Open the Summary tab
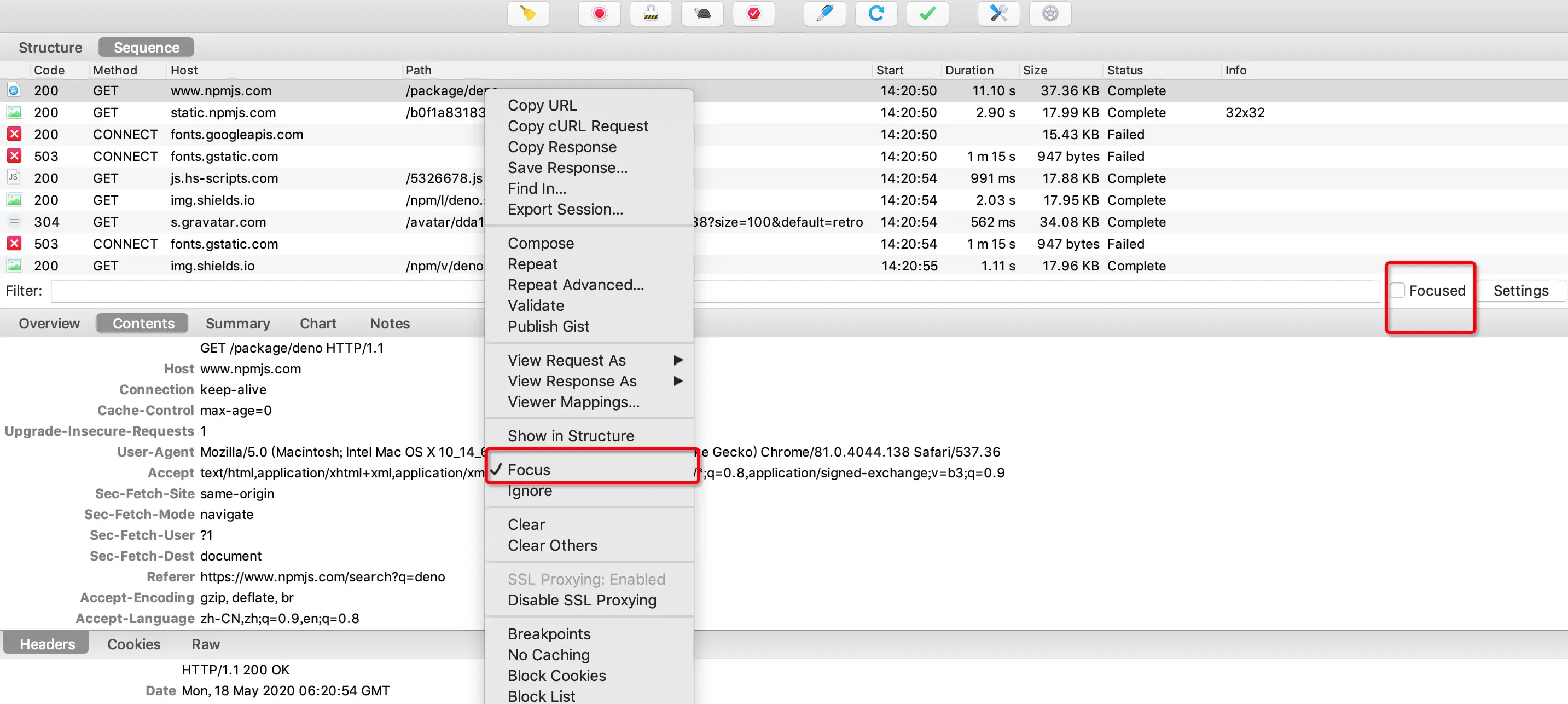The height and width of the screenshot is (704, 1568). pyautogui.click(x=237, y=324)
